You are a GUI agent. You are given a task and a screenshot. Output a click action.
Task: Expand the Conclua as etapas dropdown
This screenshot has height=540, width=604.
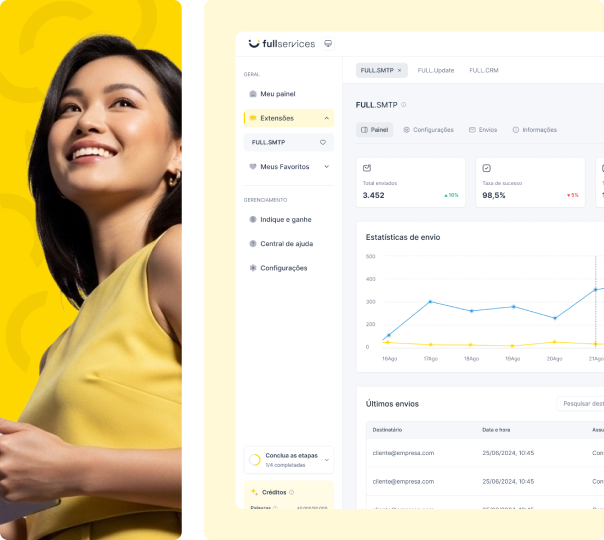(x=328, y=460)
